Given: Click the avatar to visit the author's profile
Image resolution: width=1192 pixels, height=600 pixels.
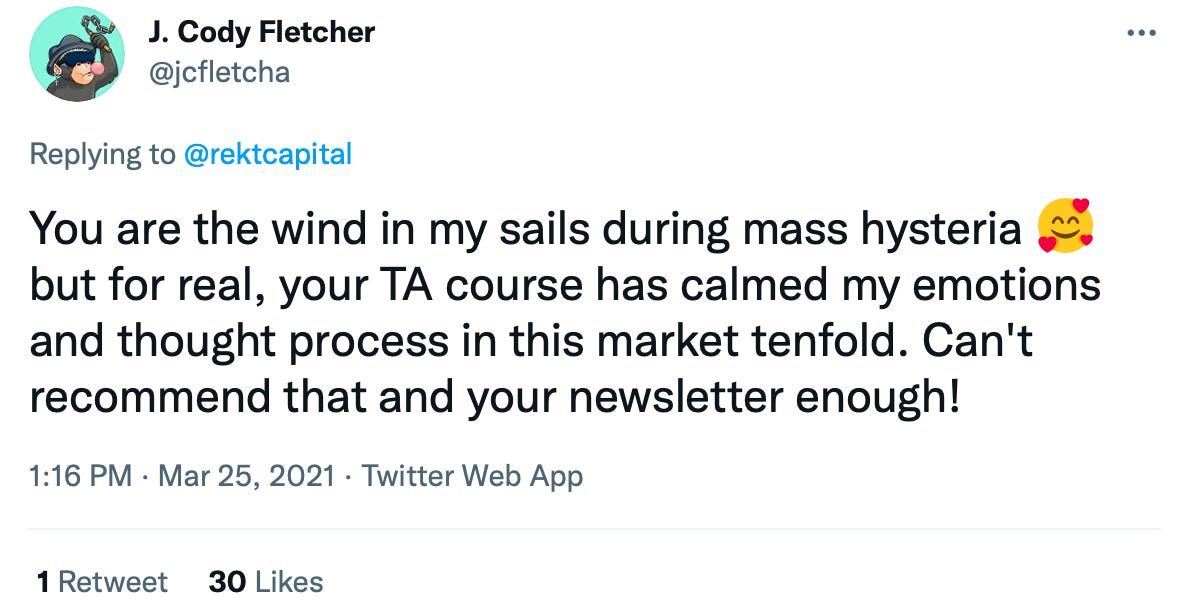Looking at the screenshot, I should pos(75,53).
